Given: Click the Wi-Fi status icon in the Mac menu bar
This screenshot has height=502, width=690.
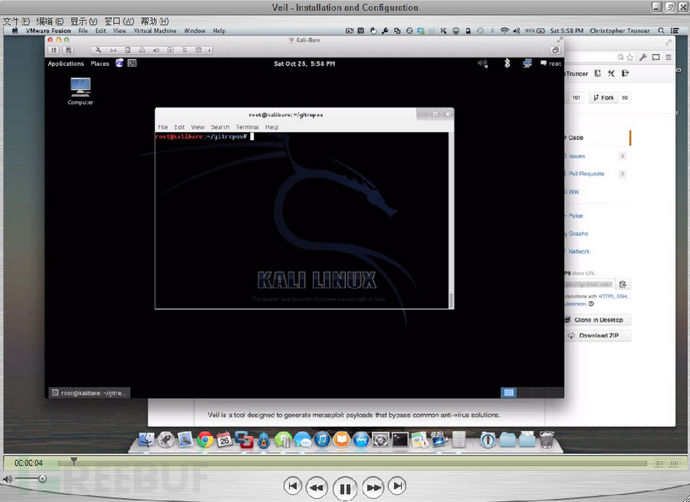Looking at the screenshot, I should (504, 30).
